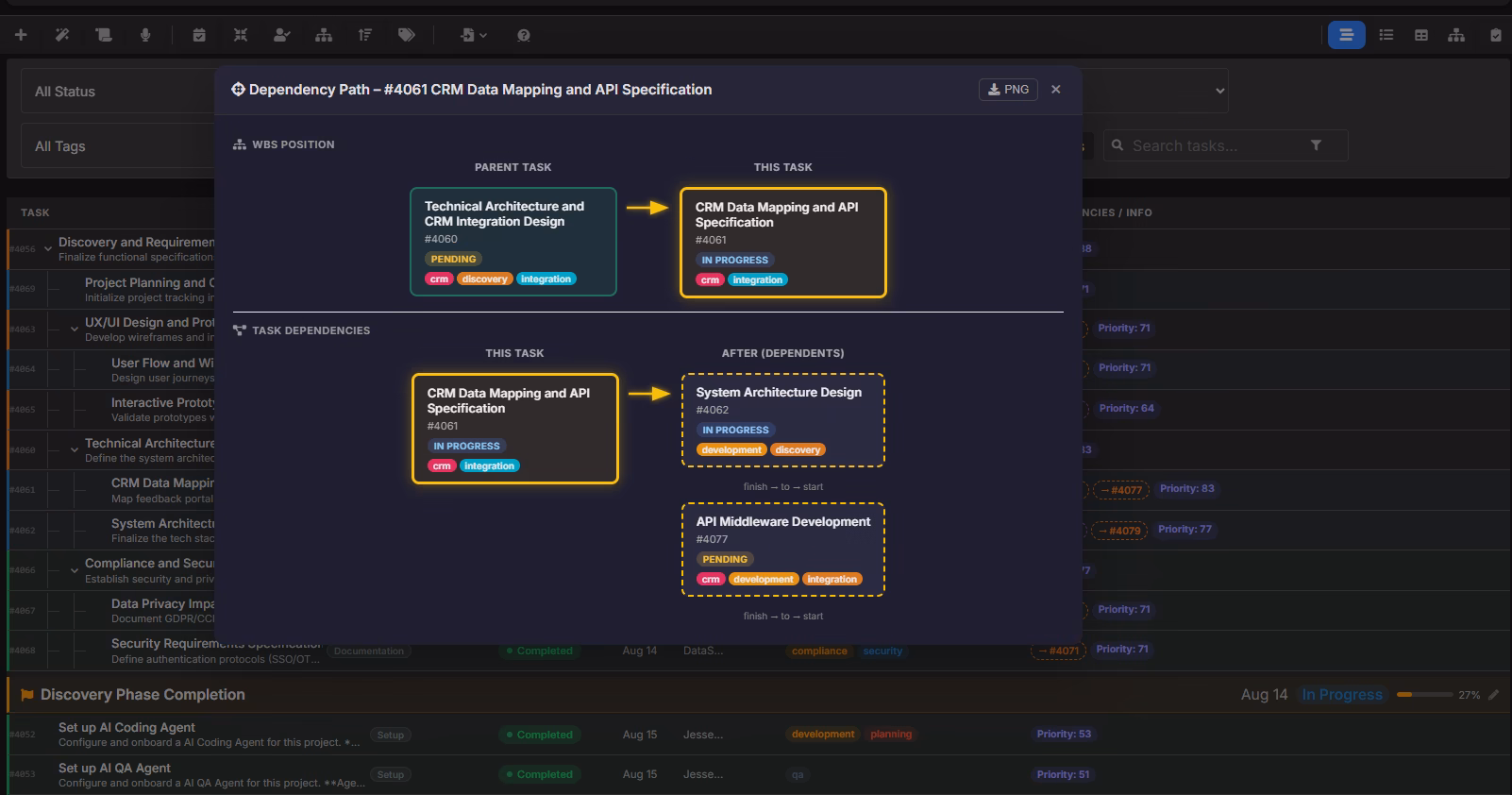
Task: Open the file import dropdown
Action: tap(474, 35)
